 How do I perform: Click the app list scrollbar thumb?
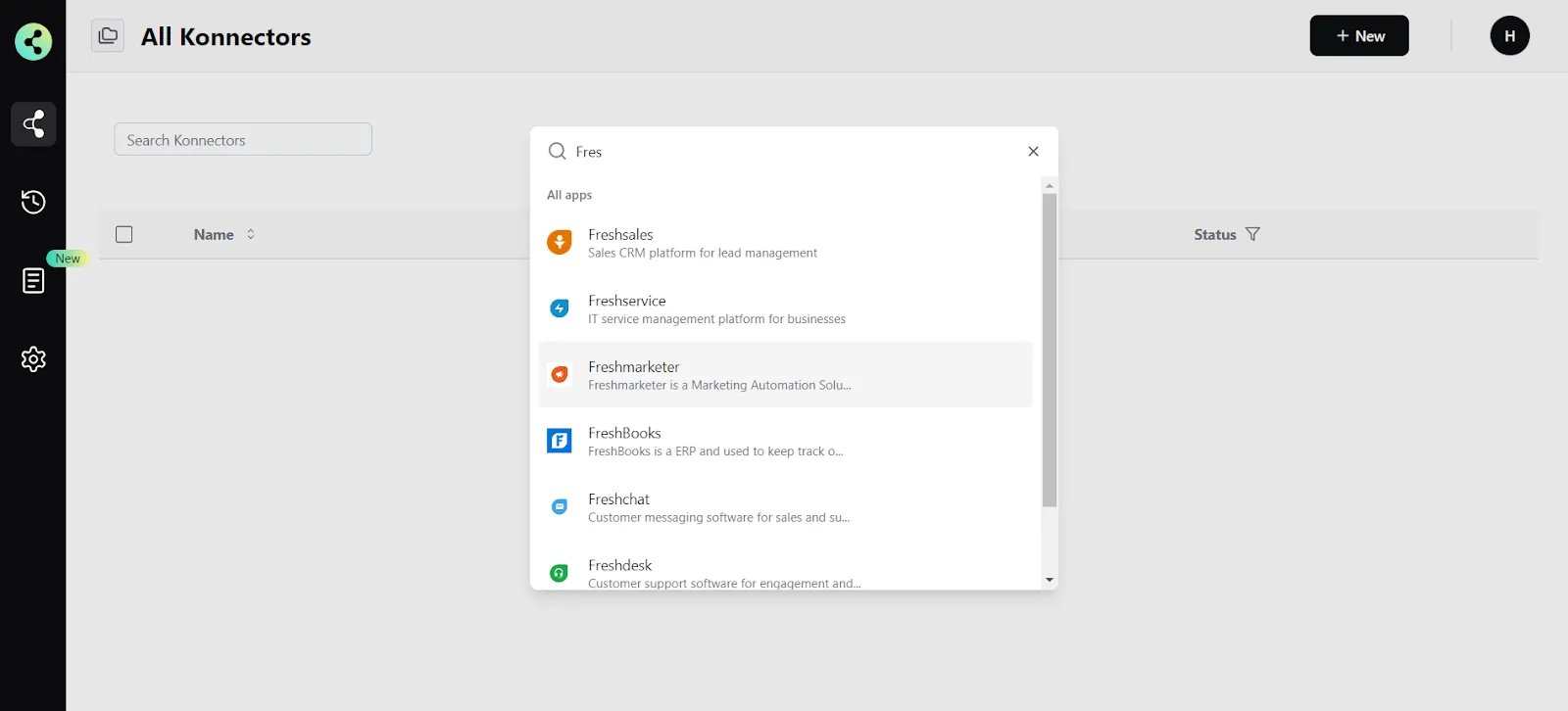pos(1050,351)
